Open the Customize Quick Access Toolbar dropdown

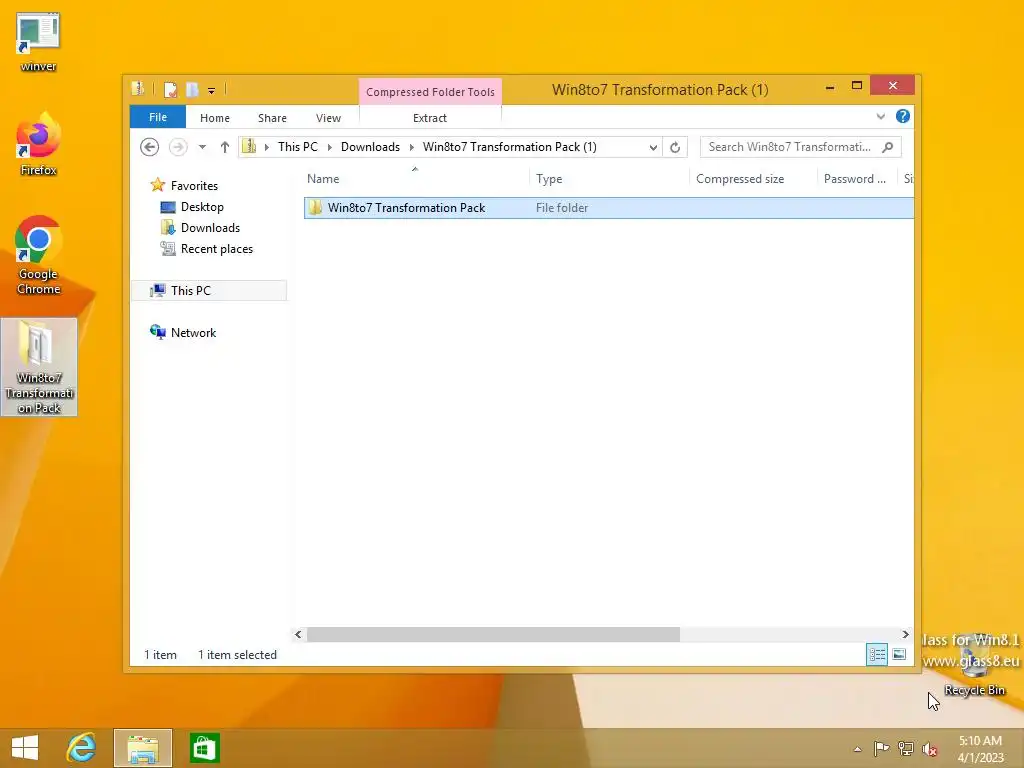[212, 91]
